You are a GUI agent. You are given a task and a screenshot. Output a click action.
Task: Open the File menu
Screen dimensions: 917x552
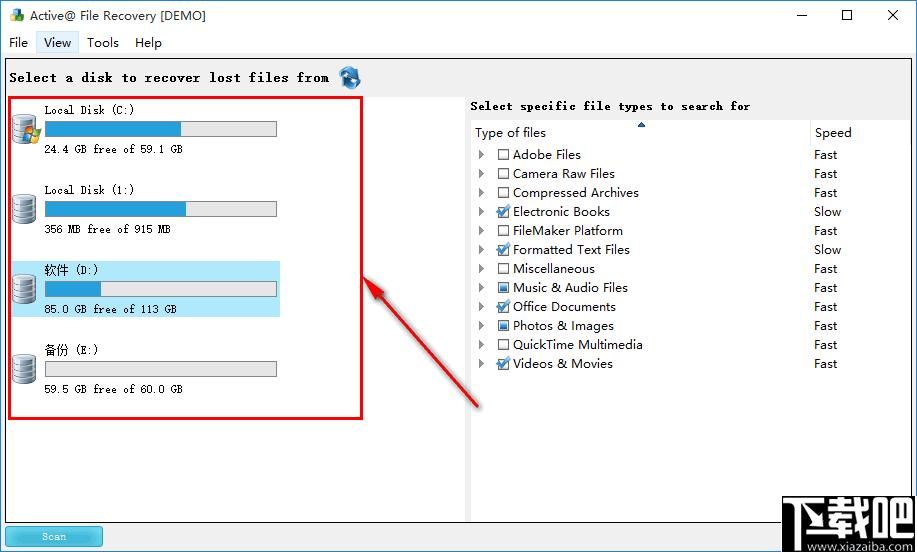(19, 43)
